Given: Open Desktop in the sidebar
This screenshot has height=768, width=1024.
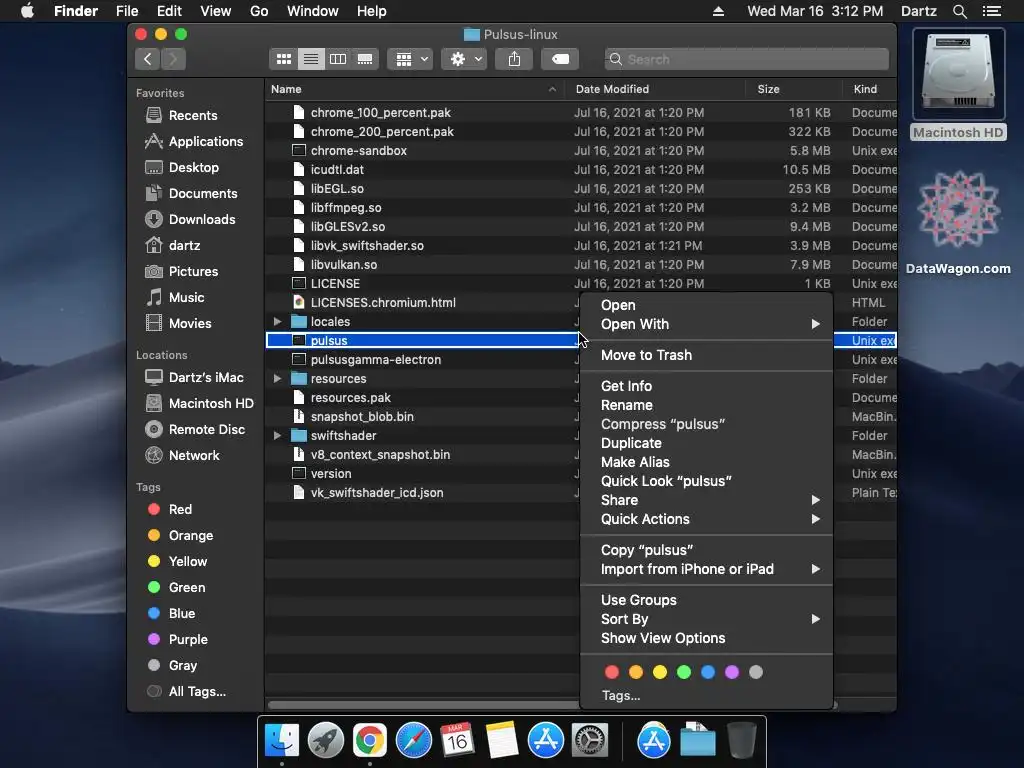Looking at the screenshot, I should tap(182, 168).
